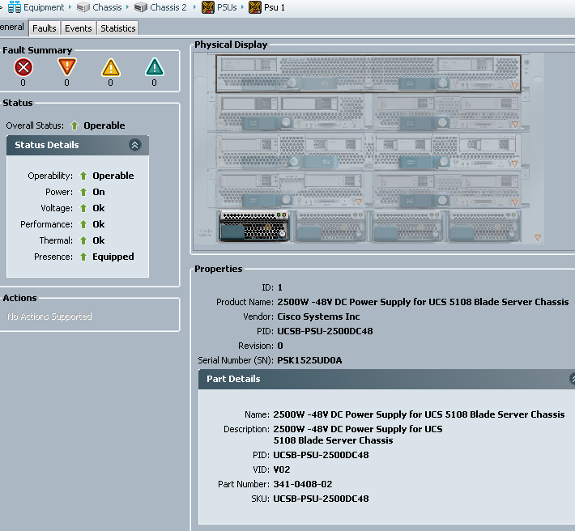This screenshot has height=531, width=575.
Task: Click the teal warning fault icon
Action: (x=154, y=67)
